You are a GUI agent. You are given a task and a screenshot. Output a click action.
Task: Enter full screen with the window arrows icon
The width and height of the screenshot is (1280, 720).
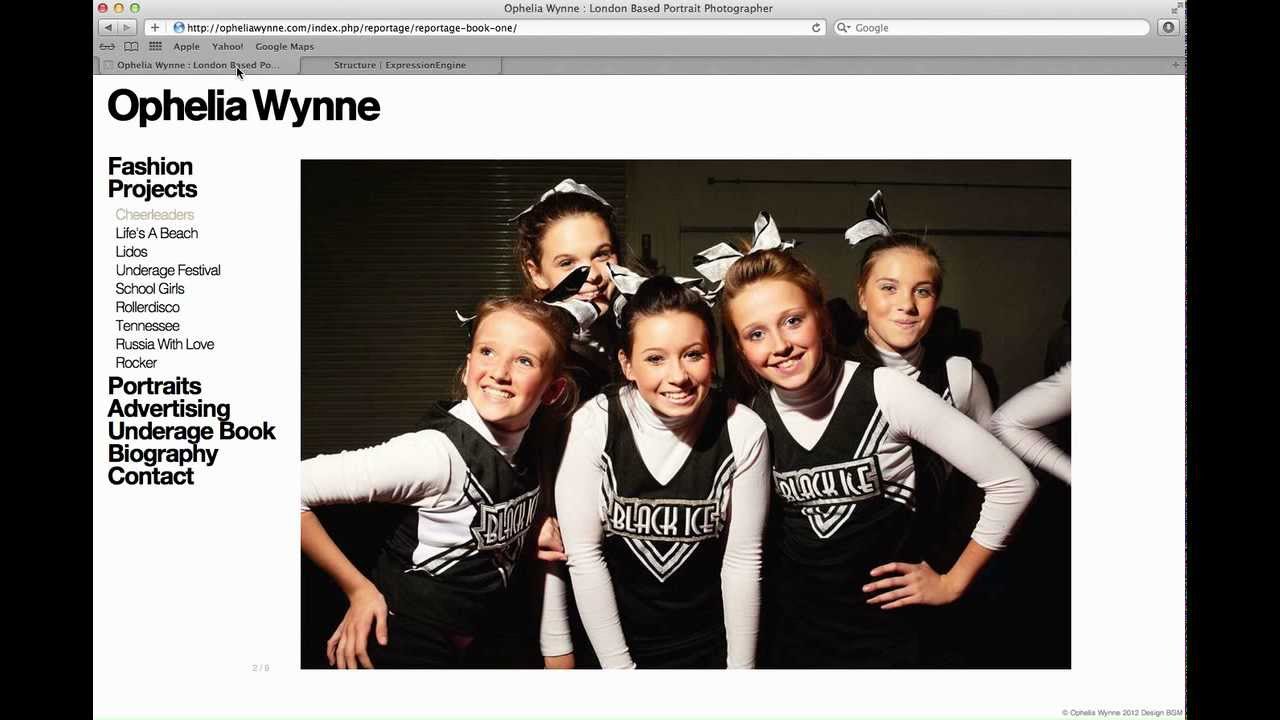tap(1175, 8)
